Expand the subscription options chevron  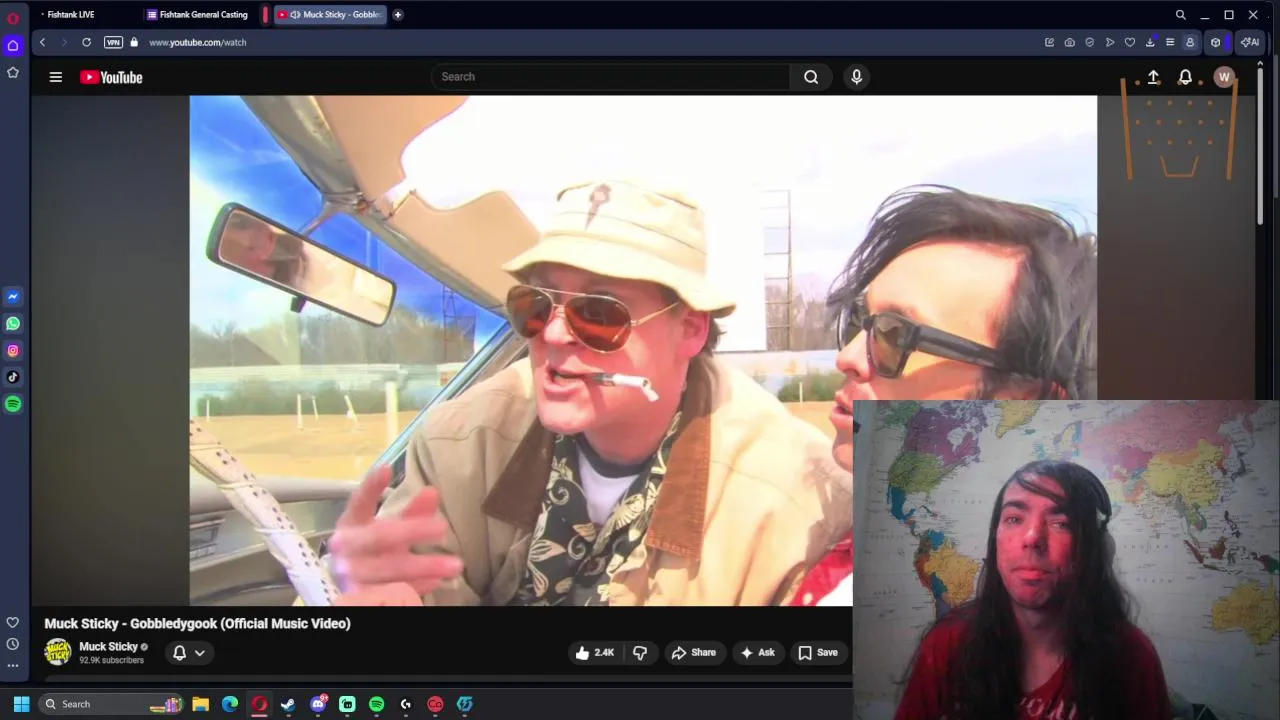tap(200, 653)
